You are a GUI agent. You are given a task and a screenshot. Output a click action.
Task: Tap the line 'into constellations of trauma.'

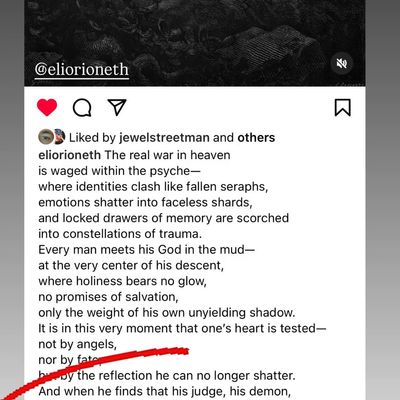coord(120,234)
